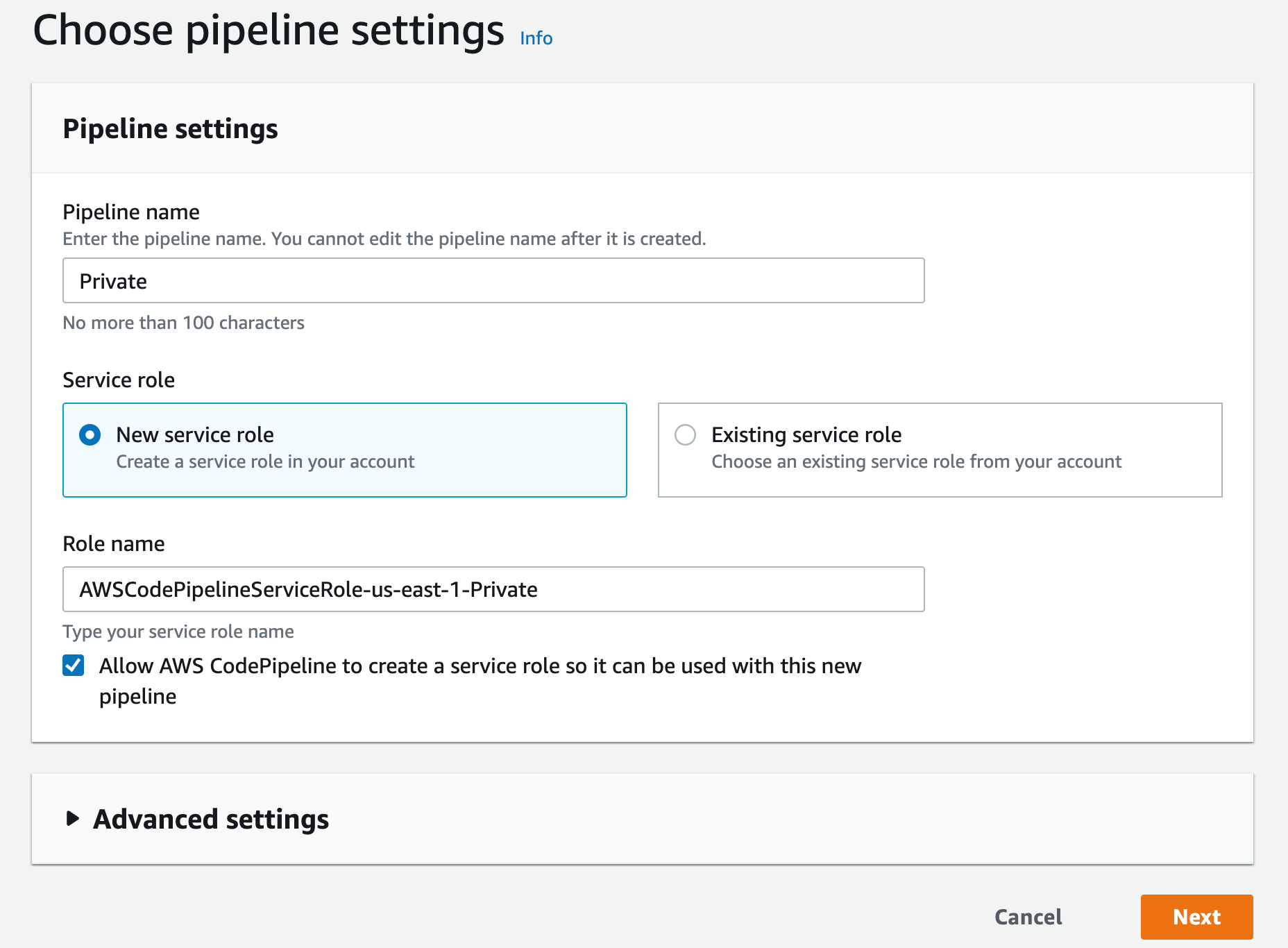Click the Pipeline settings section header

171,128
